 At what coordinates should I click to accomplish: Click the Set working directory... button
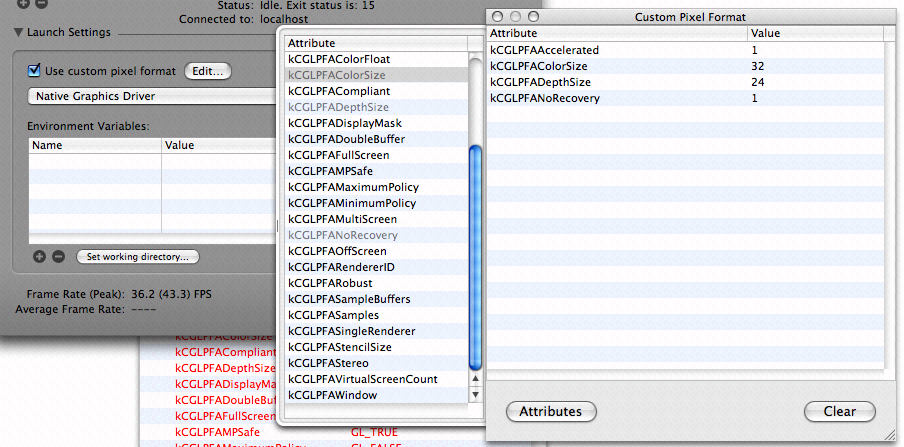tap(138, 257)
